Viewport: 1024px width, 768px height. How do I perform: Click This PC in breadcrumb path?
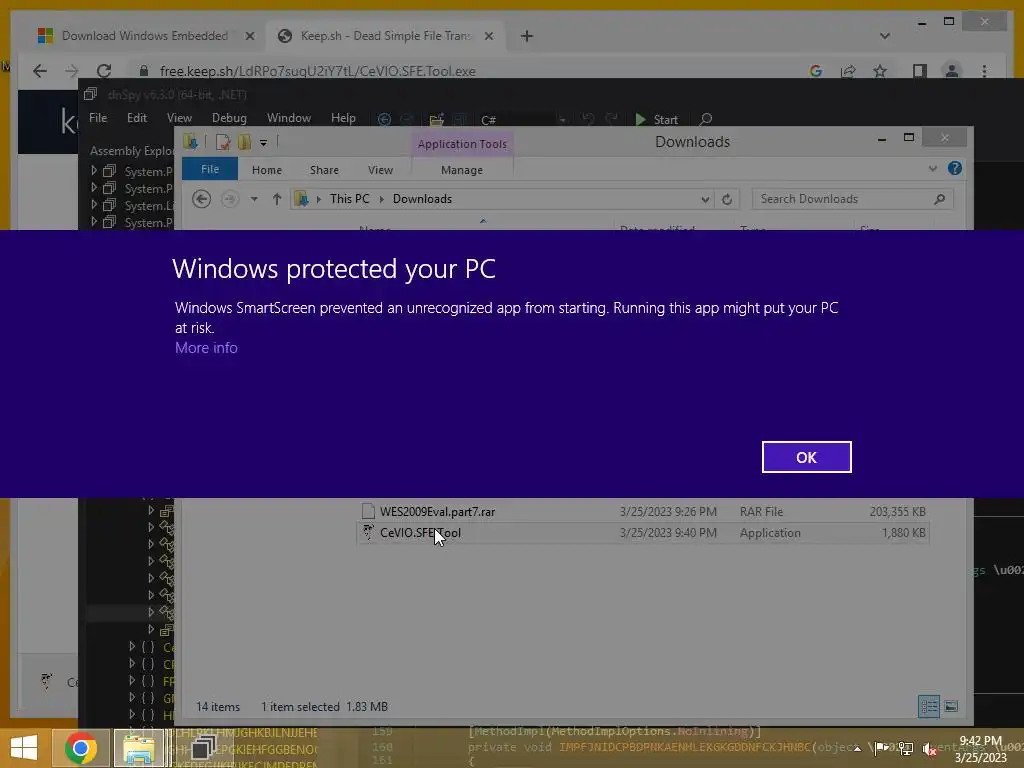[349, 199]
